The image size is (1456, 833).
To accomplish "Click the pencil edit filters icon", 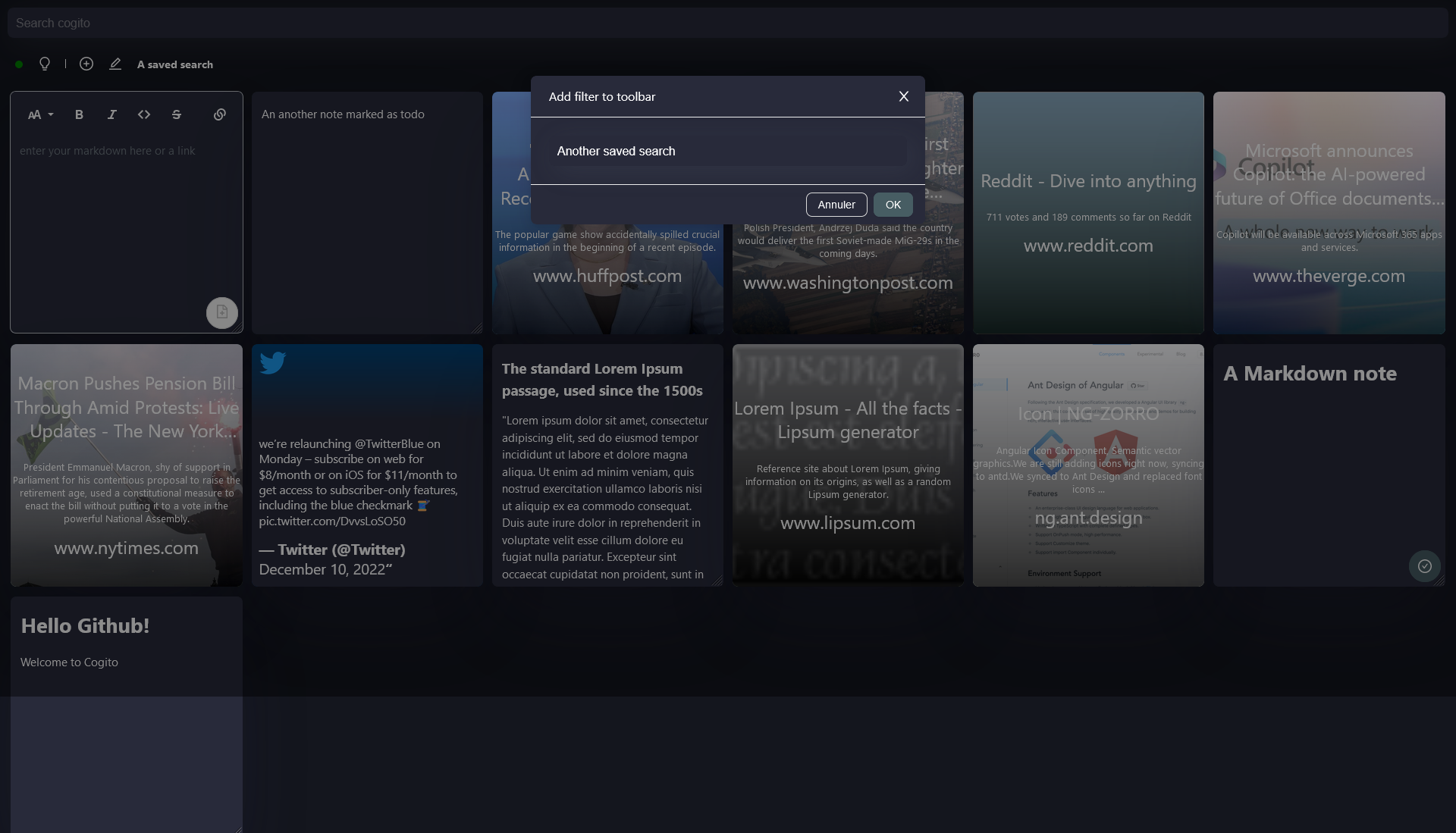I will pyautogui.click(x=115, y=64).
